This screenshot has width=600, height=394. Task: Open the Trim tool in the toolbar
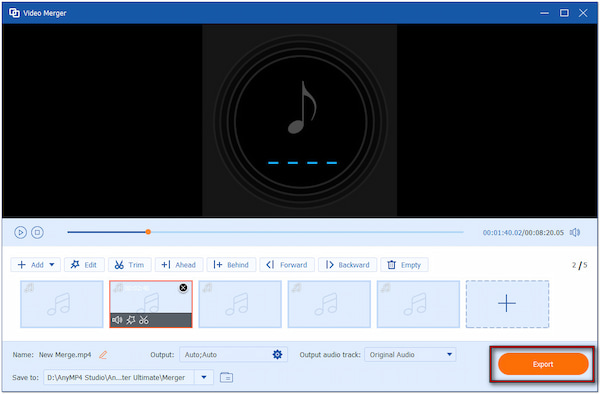point(130,265)
